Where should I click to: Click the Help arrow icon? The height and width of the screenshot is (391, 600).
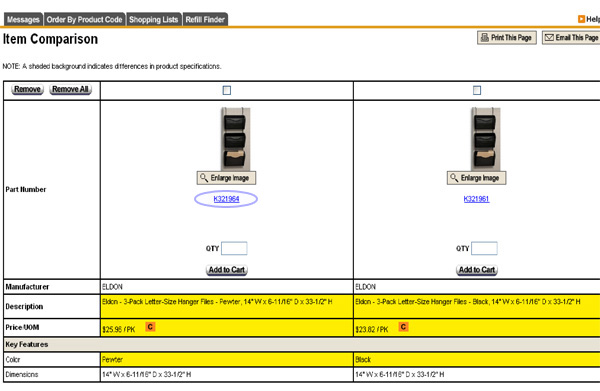coord(581,19)
